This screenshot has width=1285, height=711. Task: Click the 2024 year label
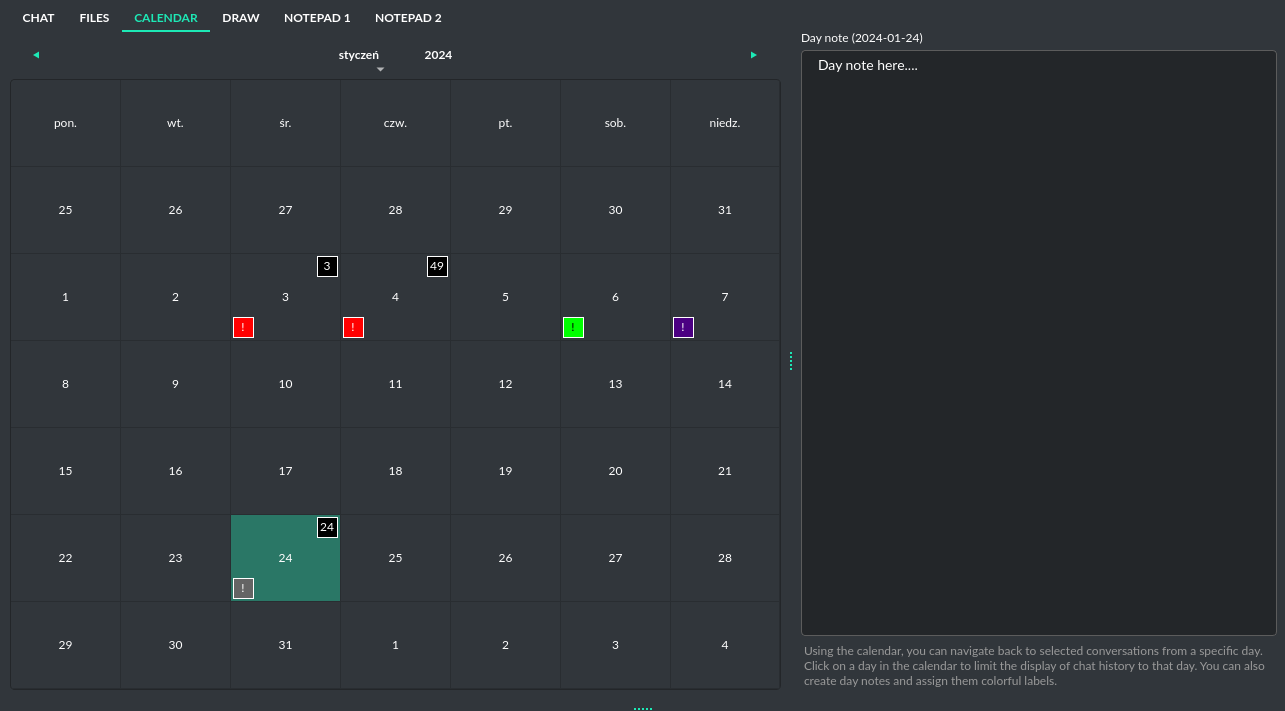438,55
